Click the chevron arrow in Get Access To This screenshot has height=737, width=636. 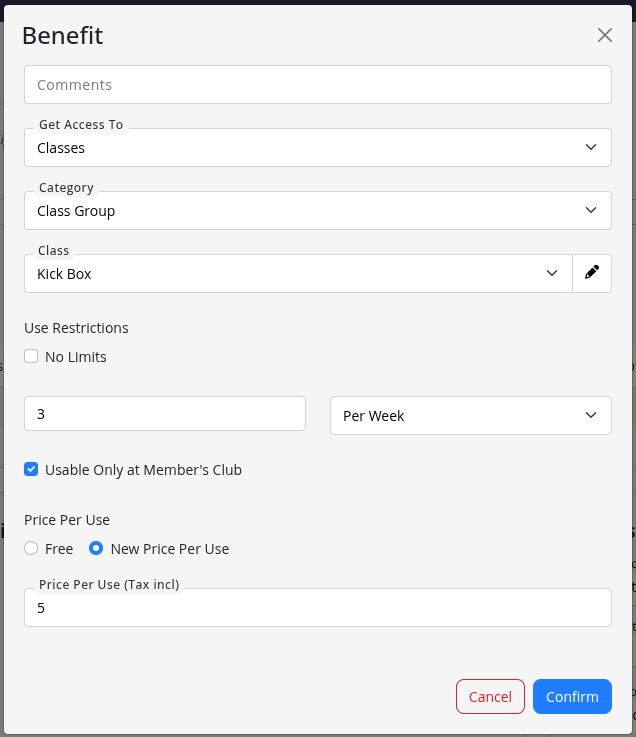click(x=590, y=148)
